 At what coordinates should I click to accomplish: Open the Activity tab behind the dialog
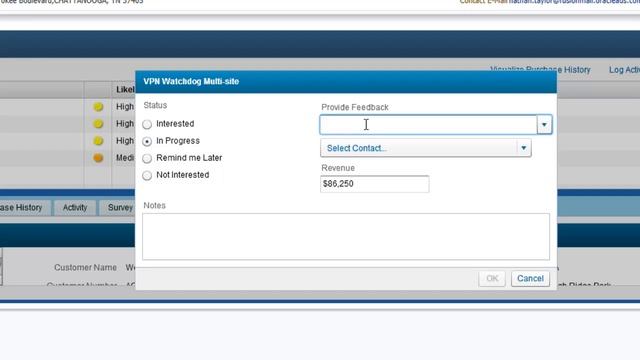point(75,207)
